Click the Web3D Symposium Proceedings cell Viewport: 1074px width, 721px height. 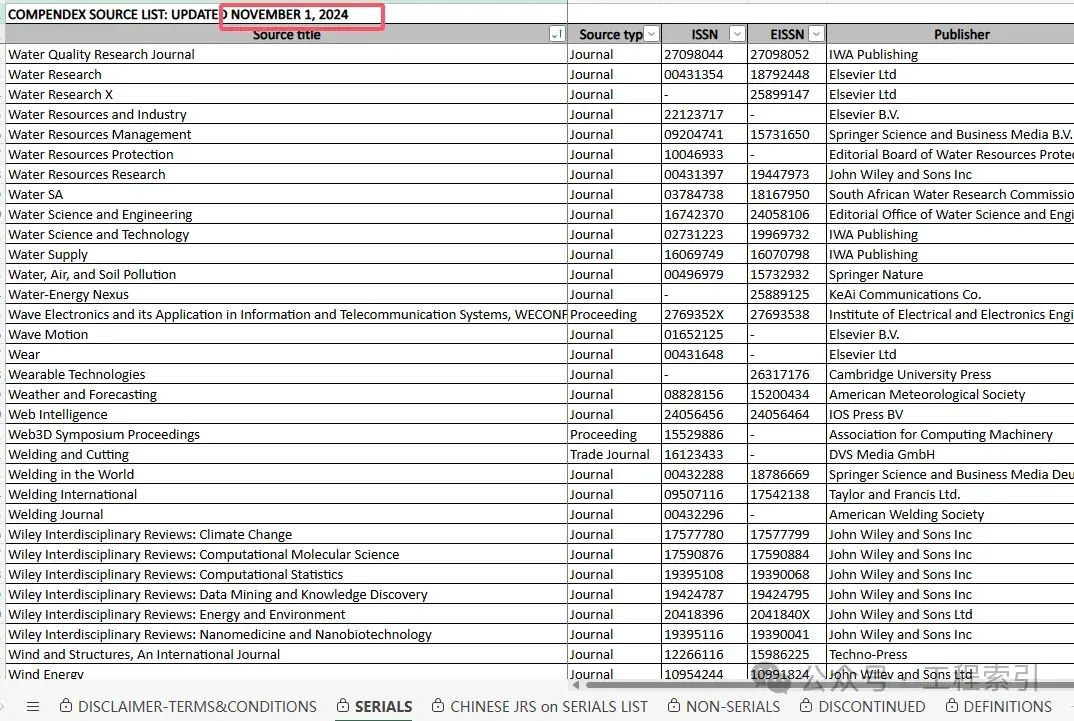coord(286,435)
